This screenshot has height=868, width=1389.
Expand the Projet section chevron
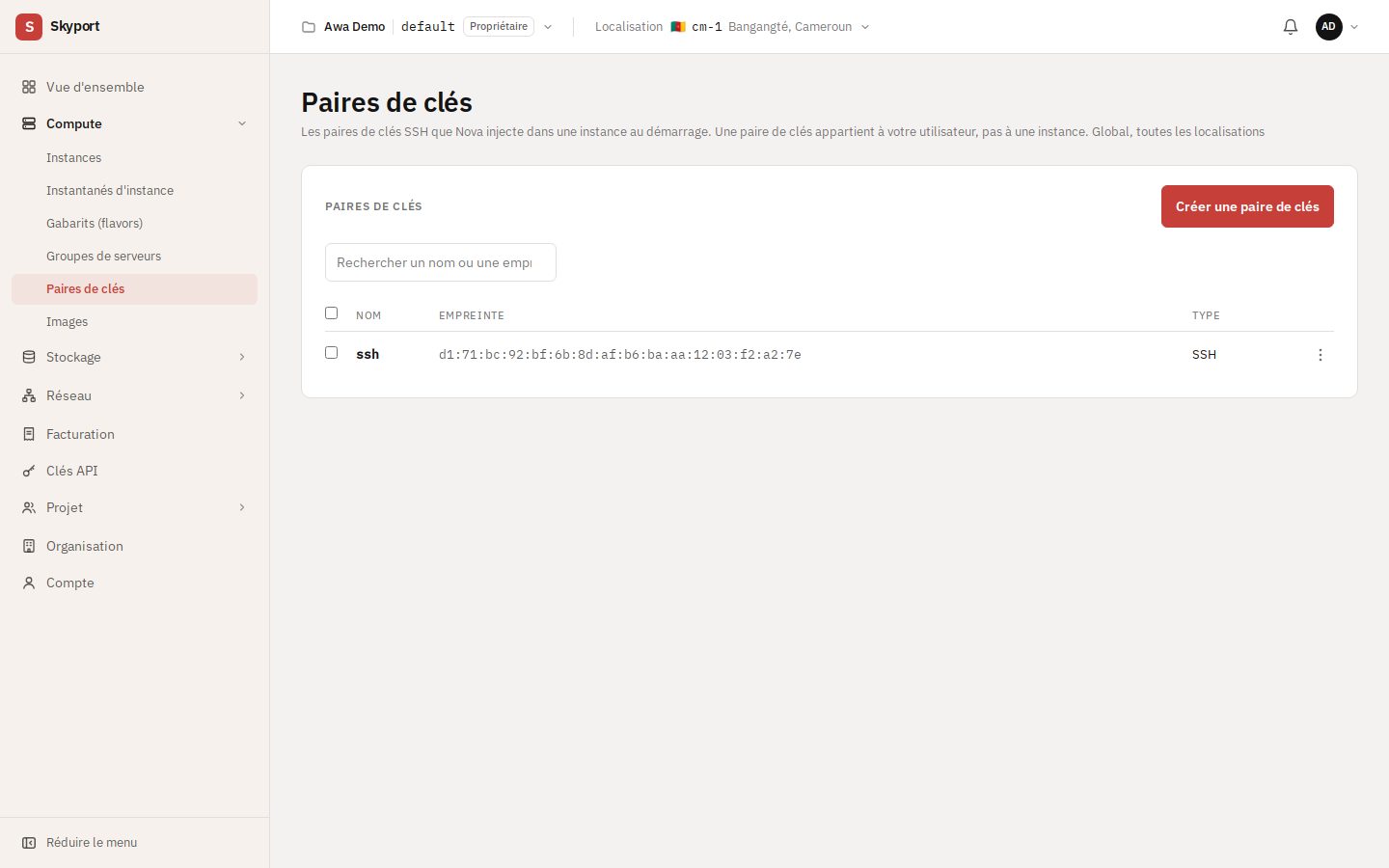242,507
